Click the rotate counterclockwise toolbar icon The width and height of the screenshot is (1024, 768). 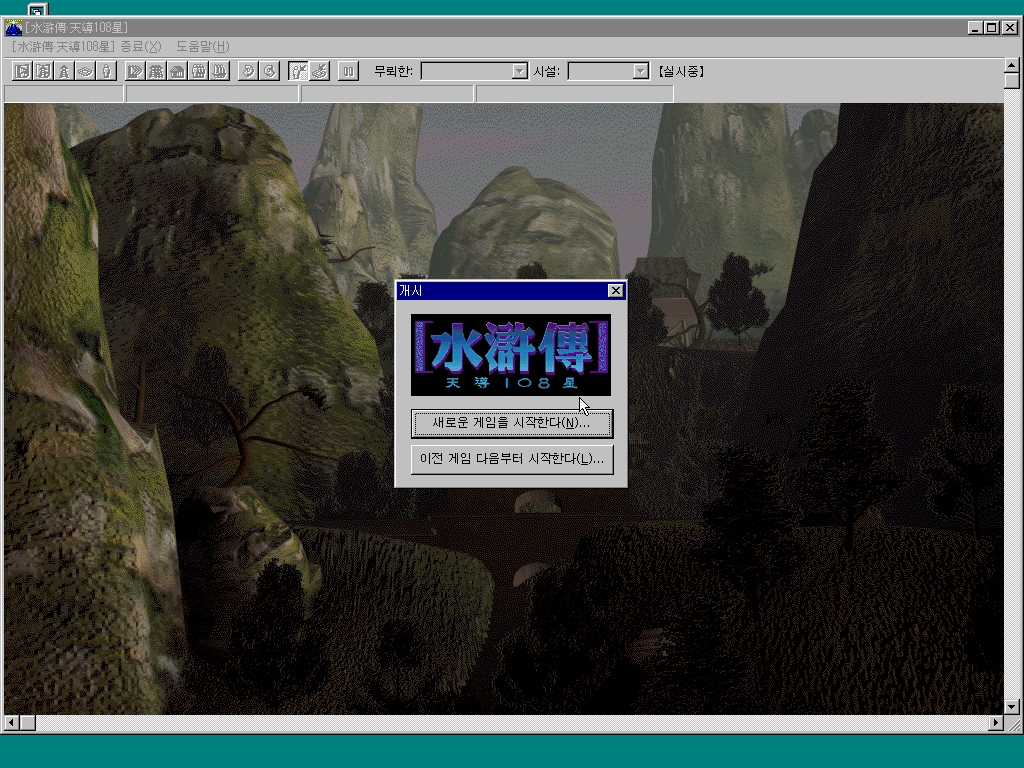[x=248, y=71]
